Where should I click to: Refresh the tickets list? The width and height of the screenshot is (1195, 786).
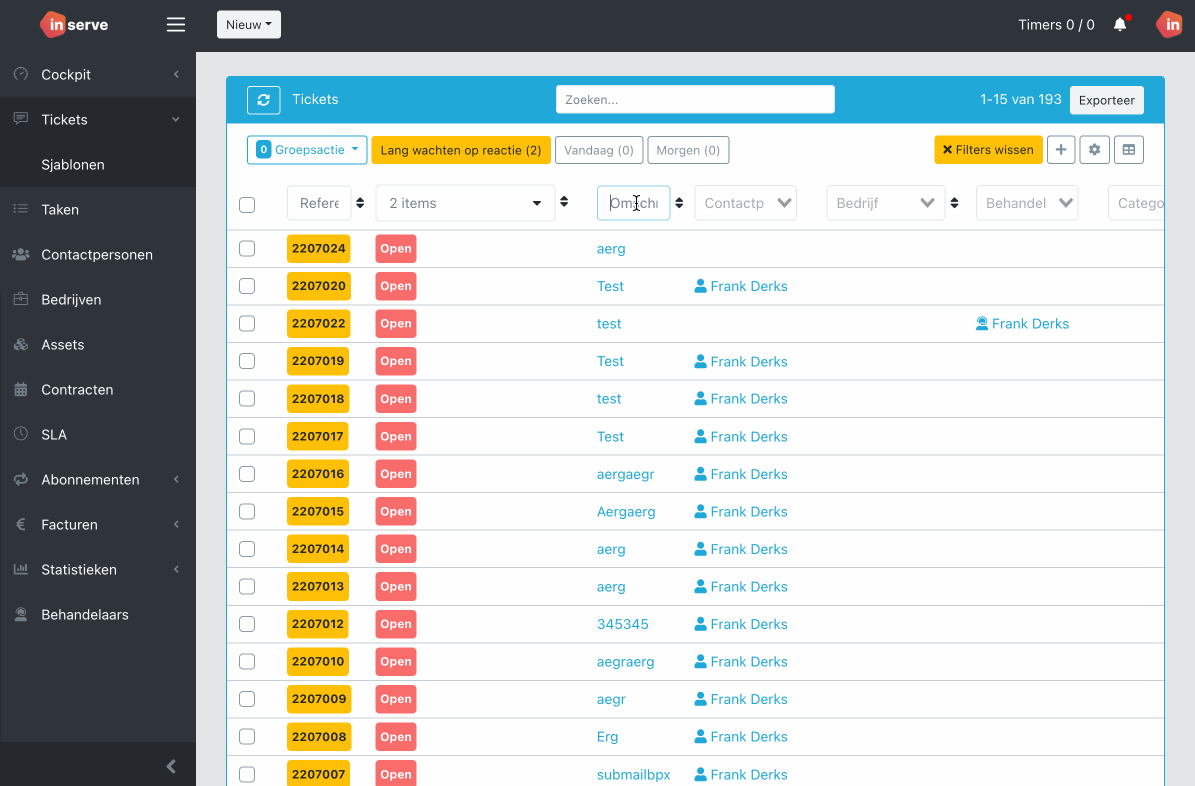point(264,100)
